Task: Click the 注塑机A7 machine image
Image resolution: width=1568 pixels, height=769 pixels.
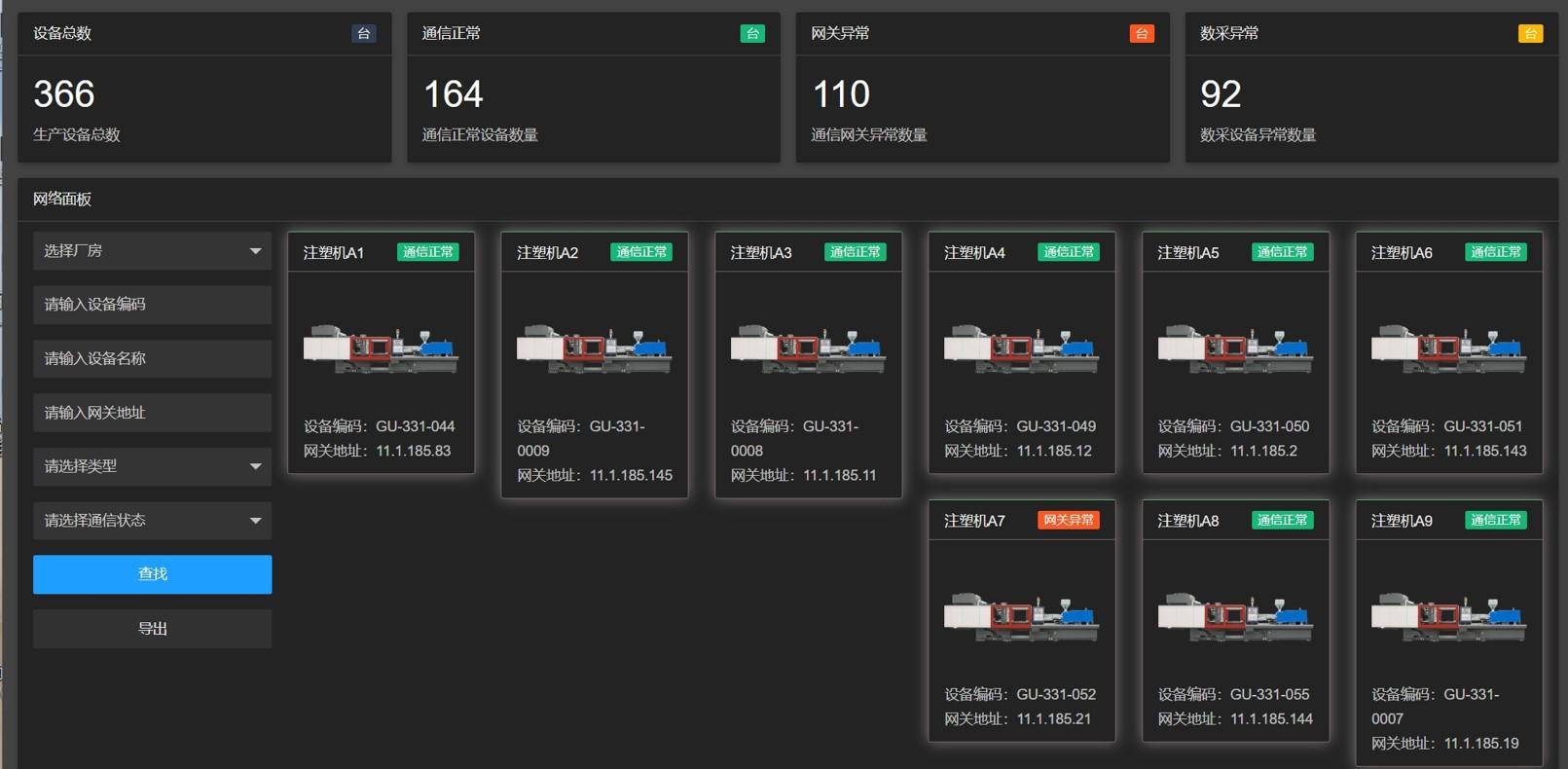Action: [1021, 617]
